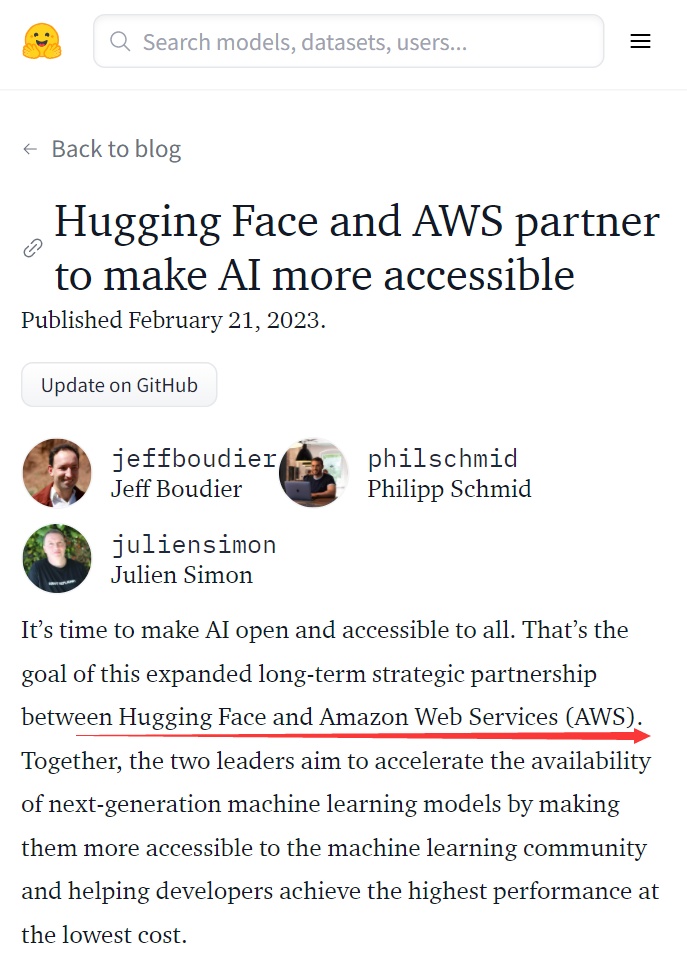Click the back arrow icon
This screenshot has width=687, height=963.
pyautogui.click(x=30, y=150)
